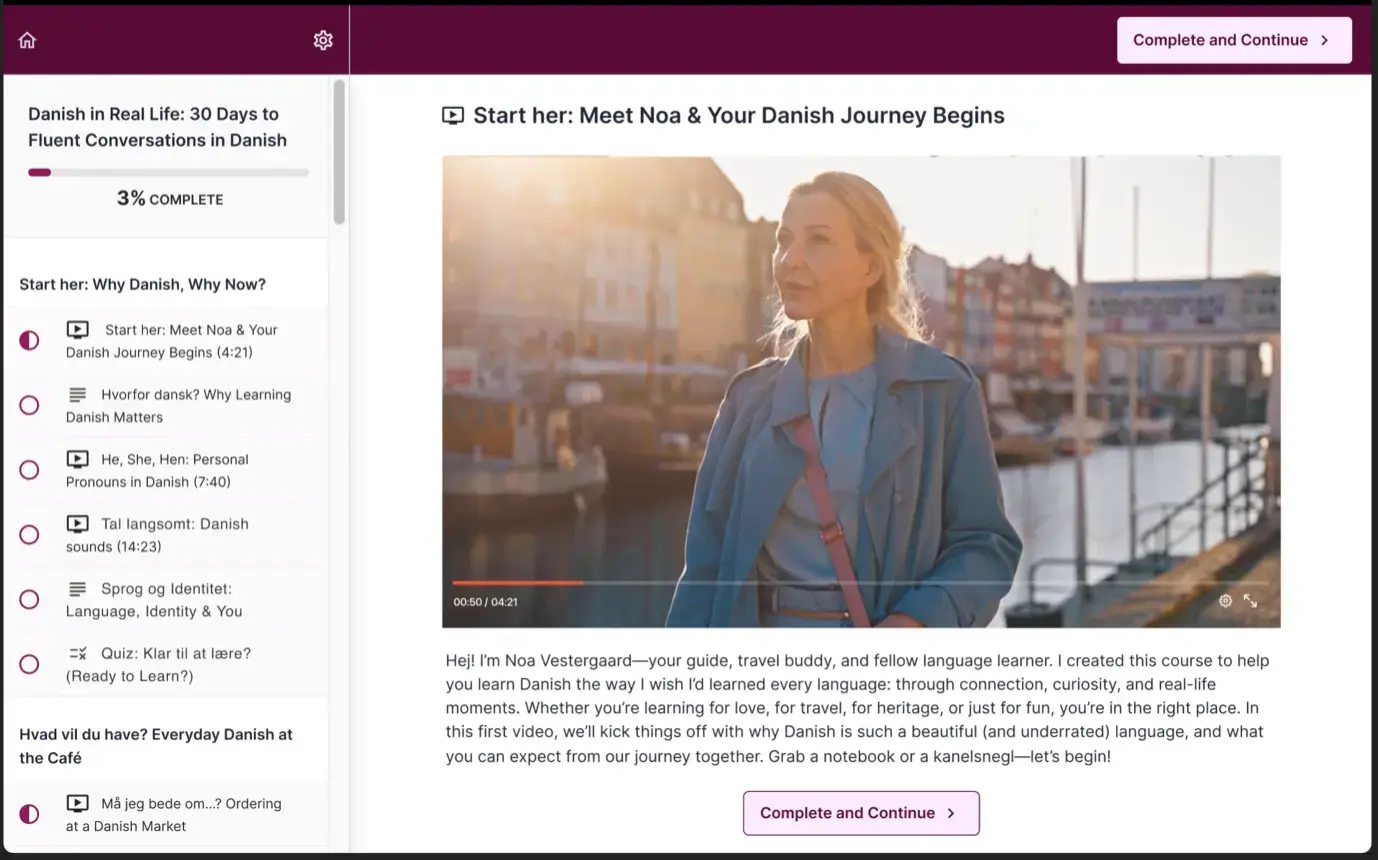Open course title 'Danish in Real Life' link
The height and width of the screenshot is (860, 1378).
(x=157, y=127)
